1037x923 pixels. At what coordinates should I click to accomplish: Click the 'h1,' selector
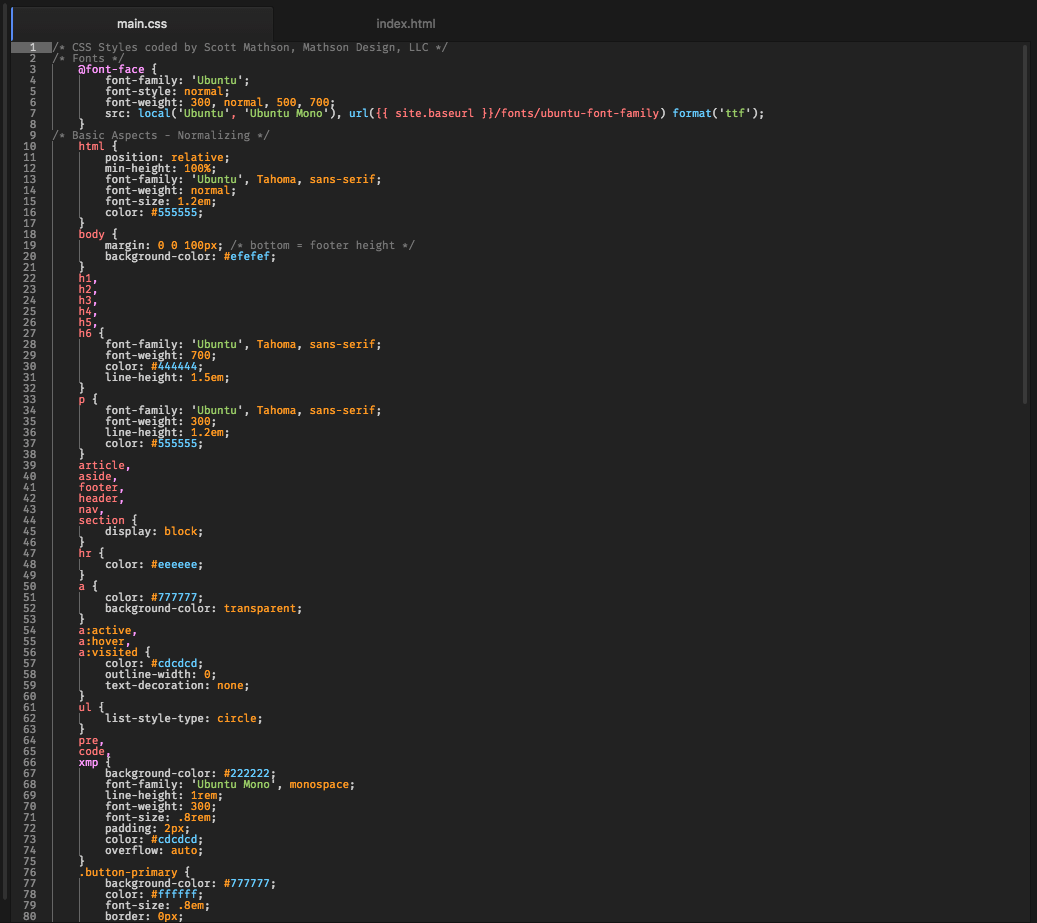coord(88,278)
